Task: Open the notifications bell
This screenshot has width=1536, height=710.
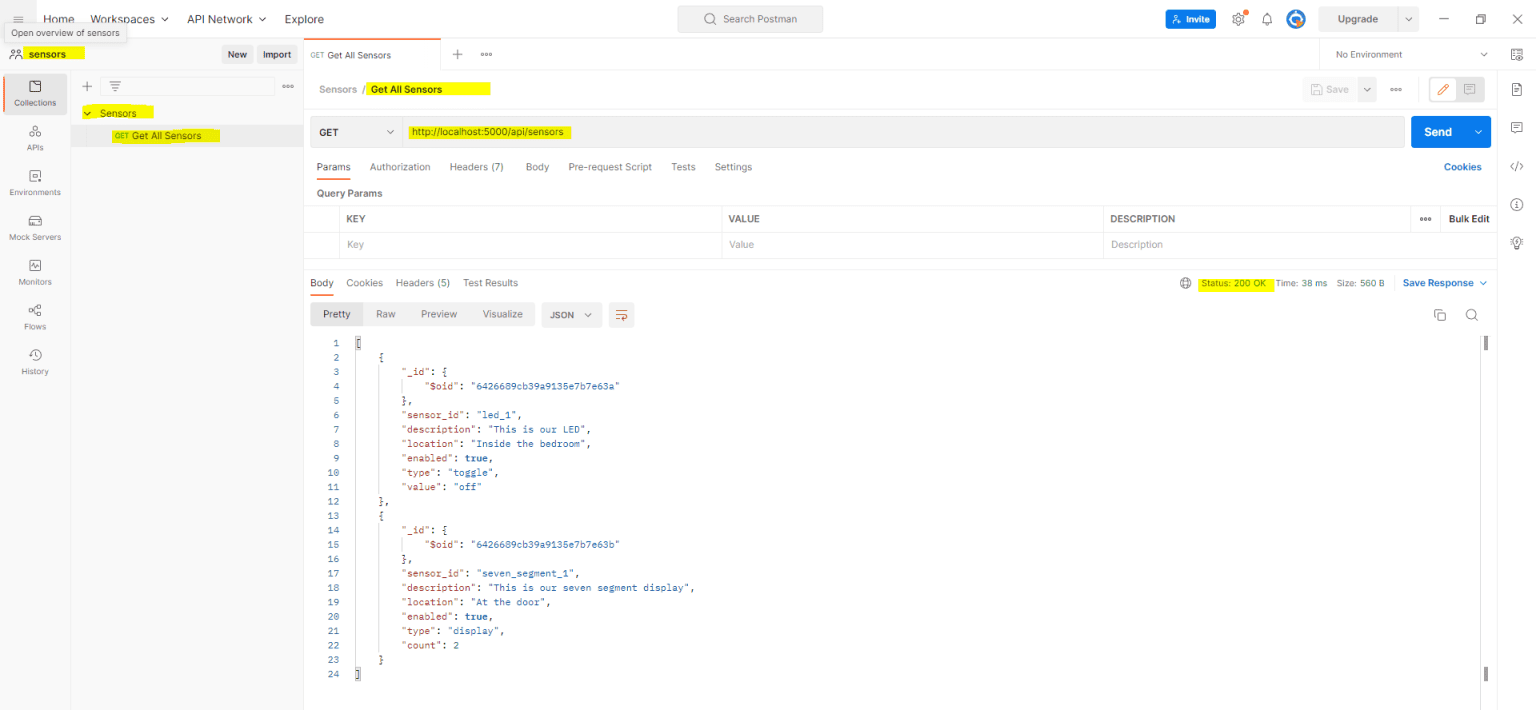Action: 1266,19
